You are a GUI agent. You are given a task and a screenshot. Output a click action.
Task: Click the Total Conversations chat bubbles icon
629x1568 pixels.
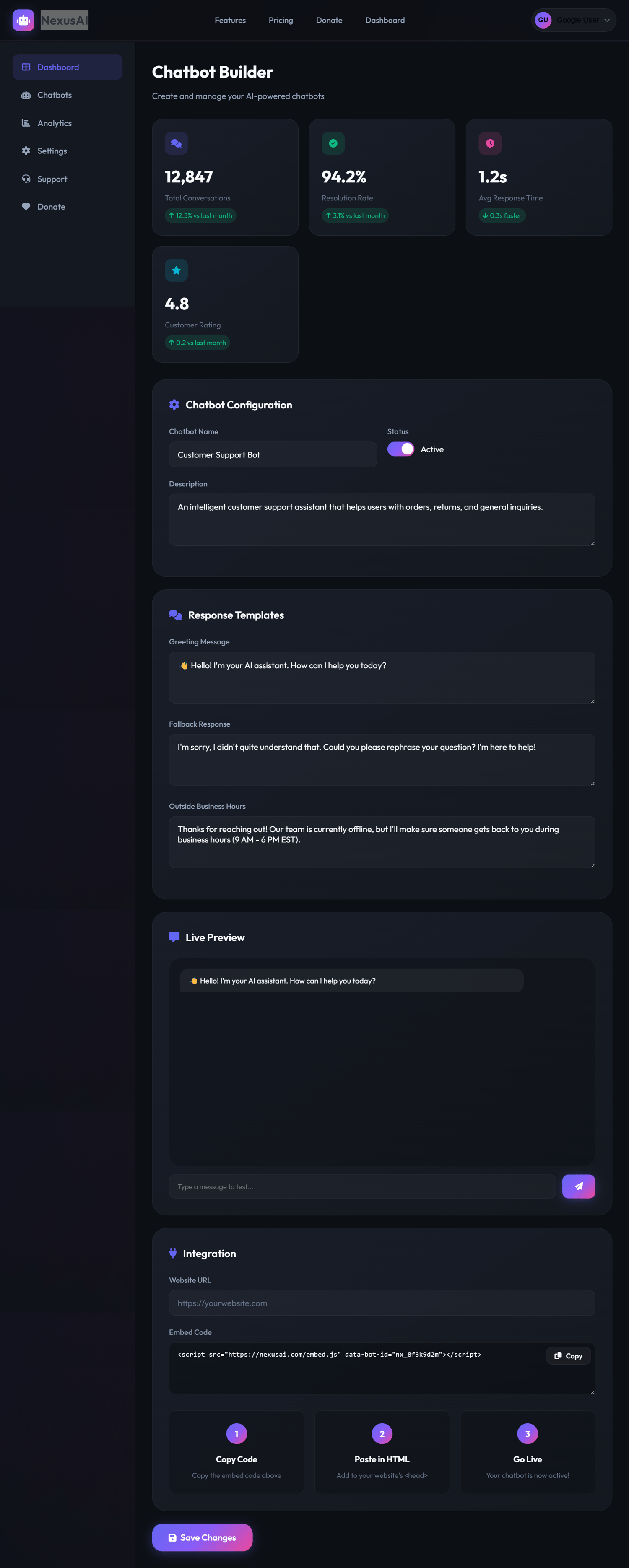pos(176,143)
